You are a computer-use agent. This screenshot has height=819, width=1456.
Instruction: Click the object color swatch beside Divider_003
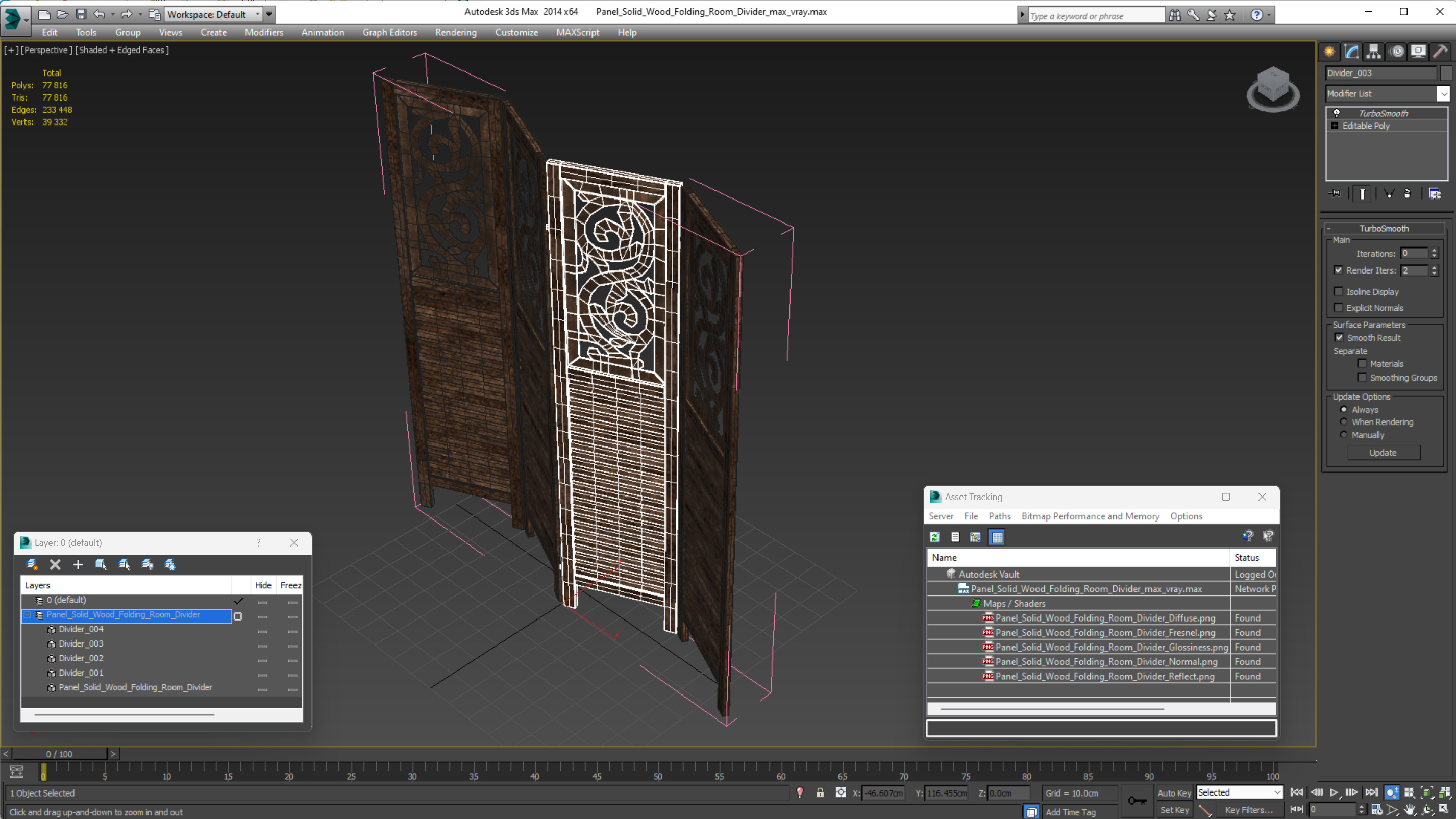1446,73
